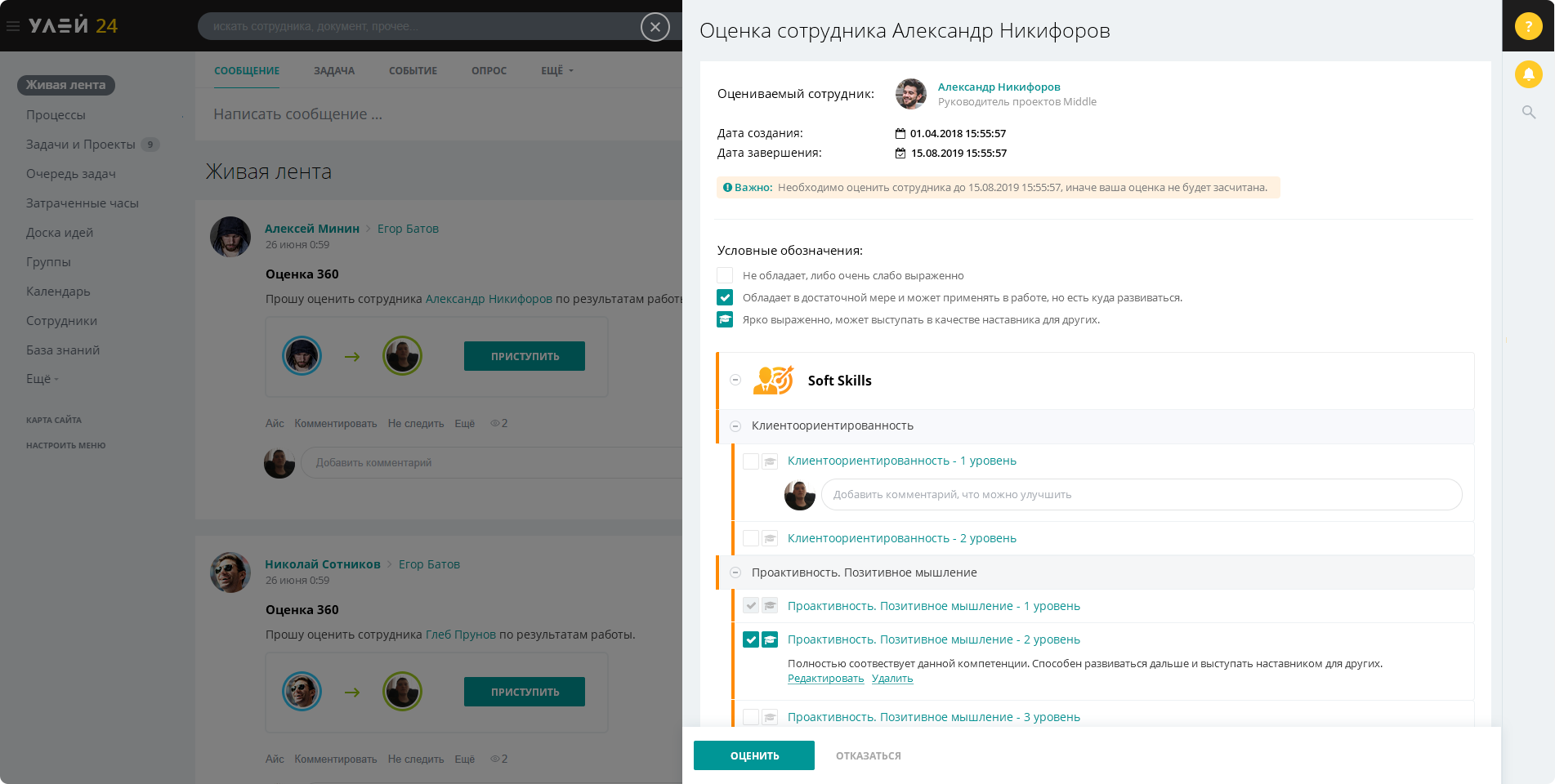Click Приступить in Николай Сотников post

[x=525, y=692]
